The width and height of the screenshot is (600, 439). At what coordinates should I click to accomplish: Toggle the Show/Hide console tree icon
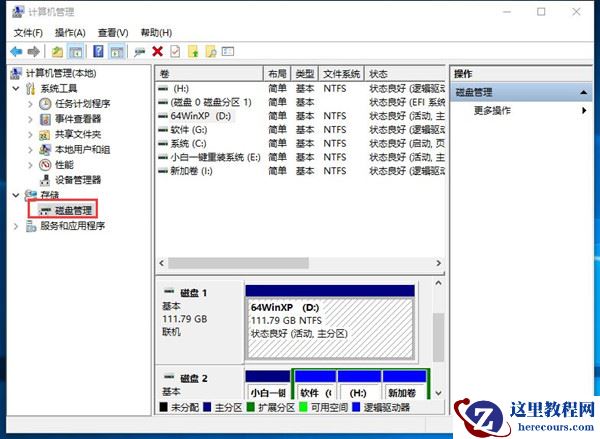pyautogui.click(x=76, y=51)
